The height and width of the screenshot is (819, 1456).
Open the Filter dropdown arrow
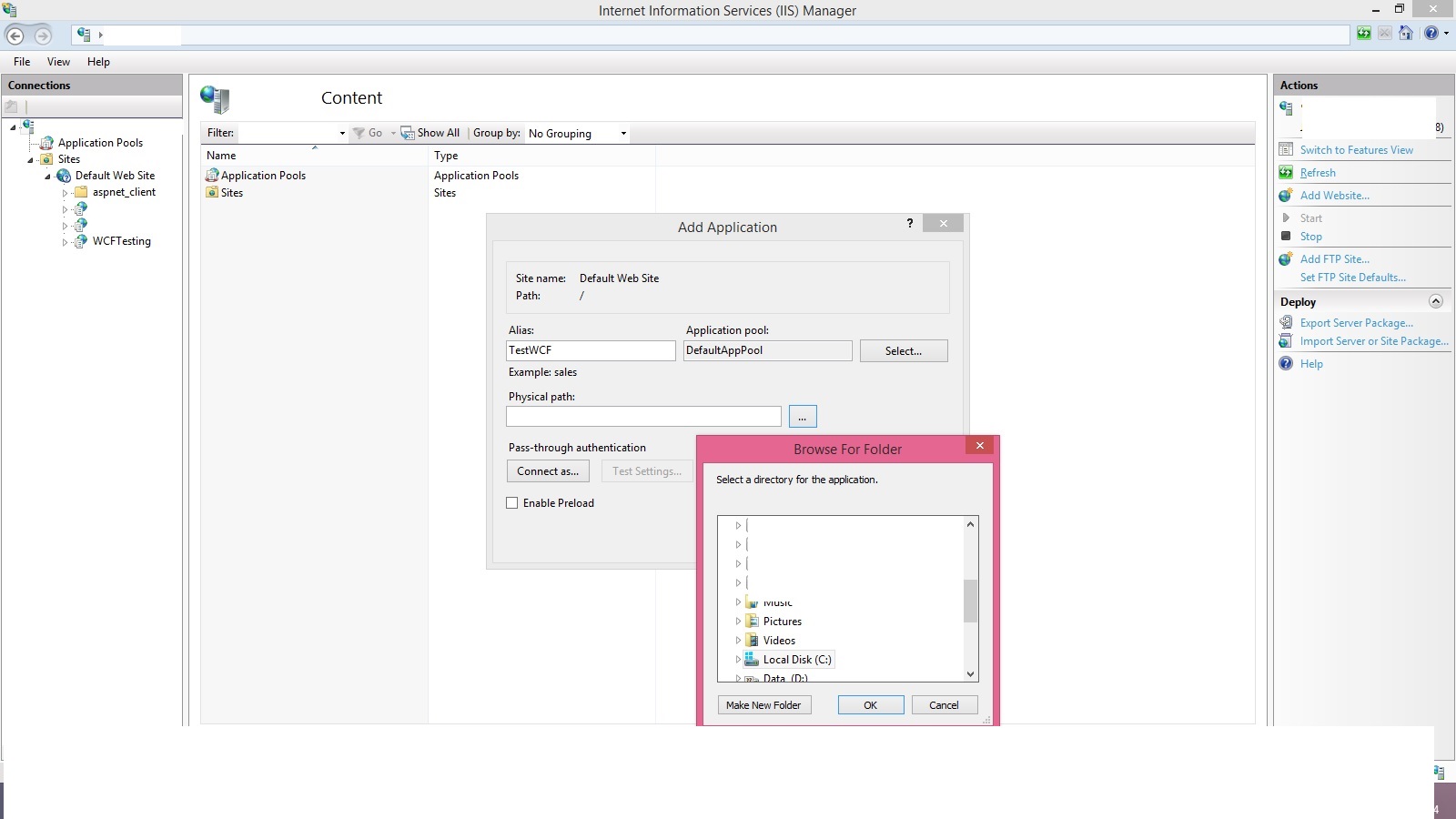(342, 134)
